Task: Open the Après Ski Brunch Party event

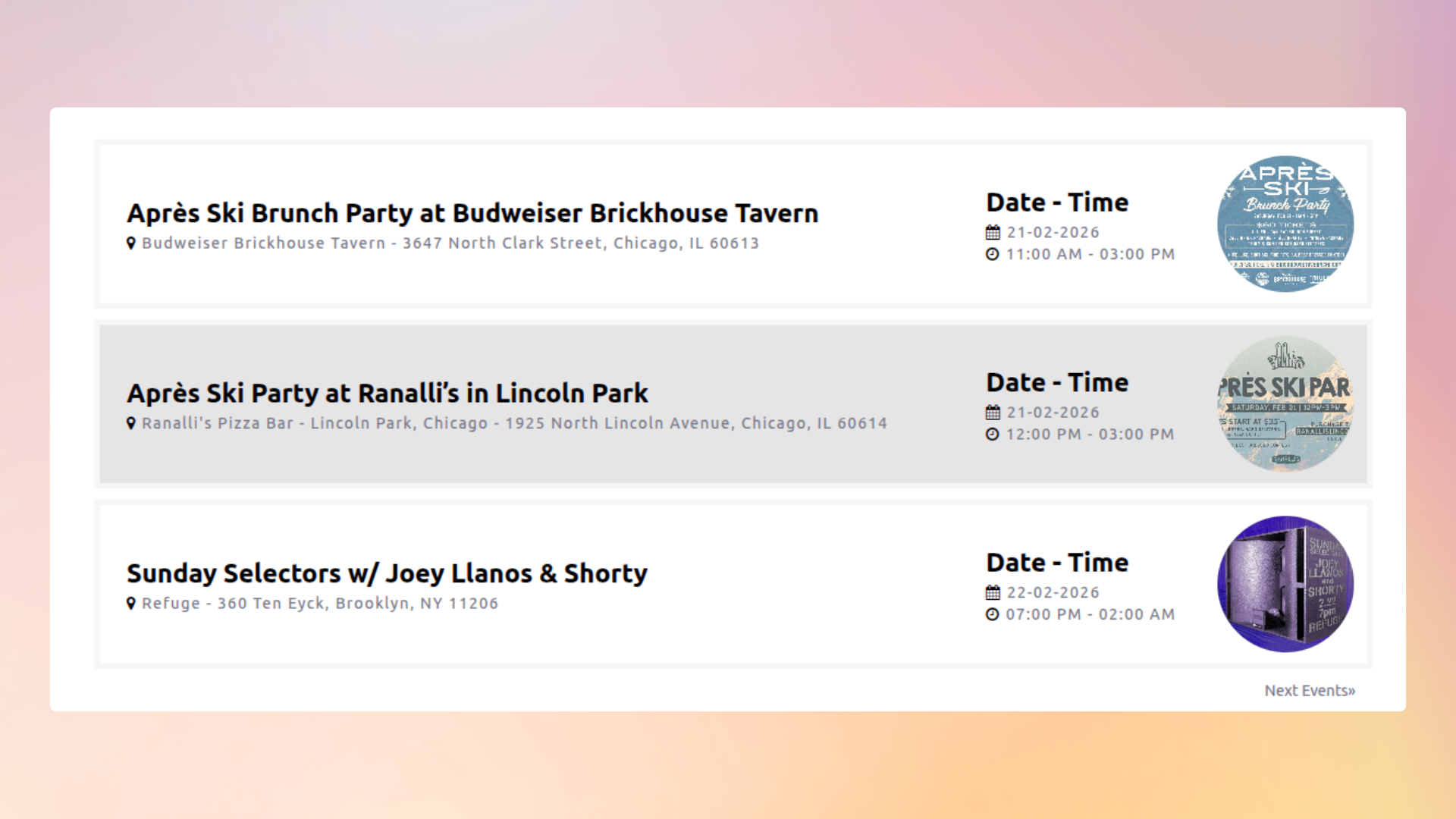Action: click(x=472, y=213)
